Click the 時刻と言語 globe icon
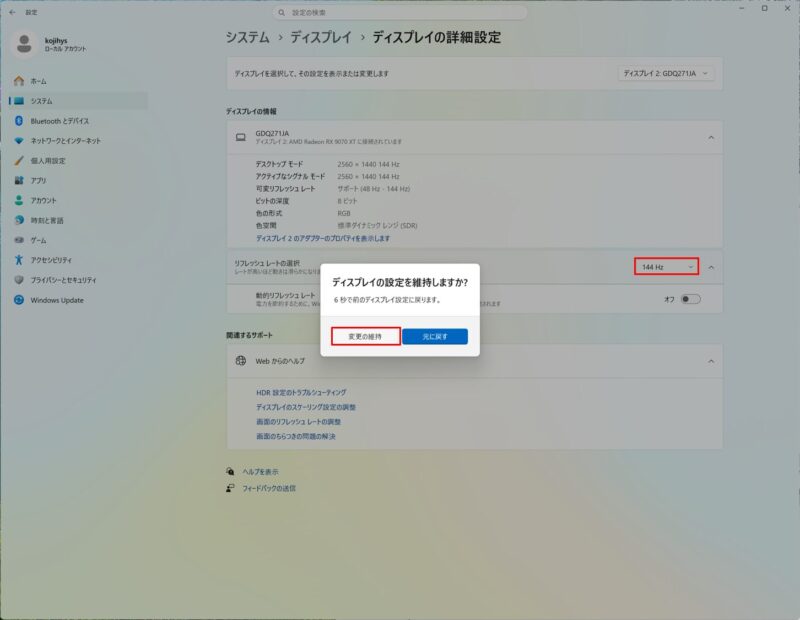Screen dimensions: 800x620 point(19,220)
